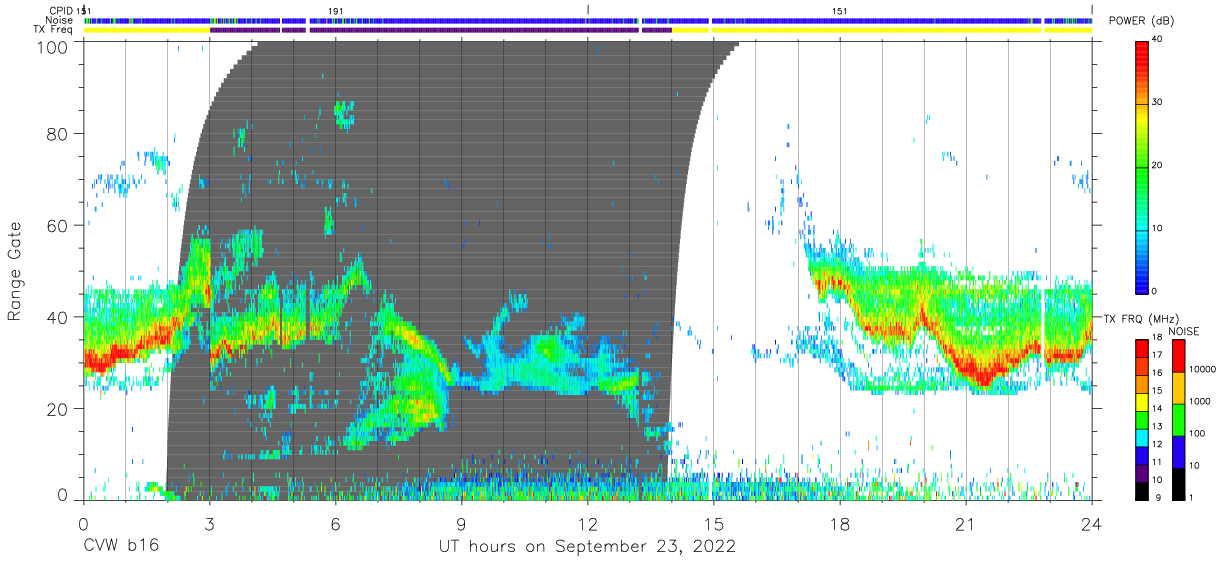Click the 9 tick on UT hours axis
Image resolution: width=1228 pixels, height=567 pixels.
(x=461, y=522)
